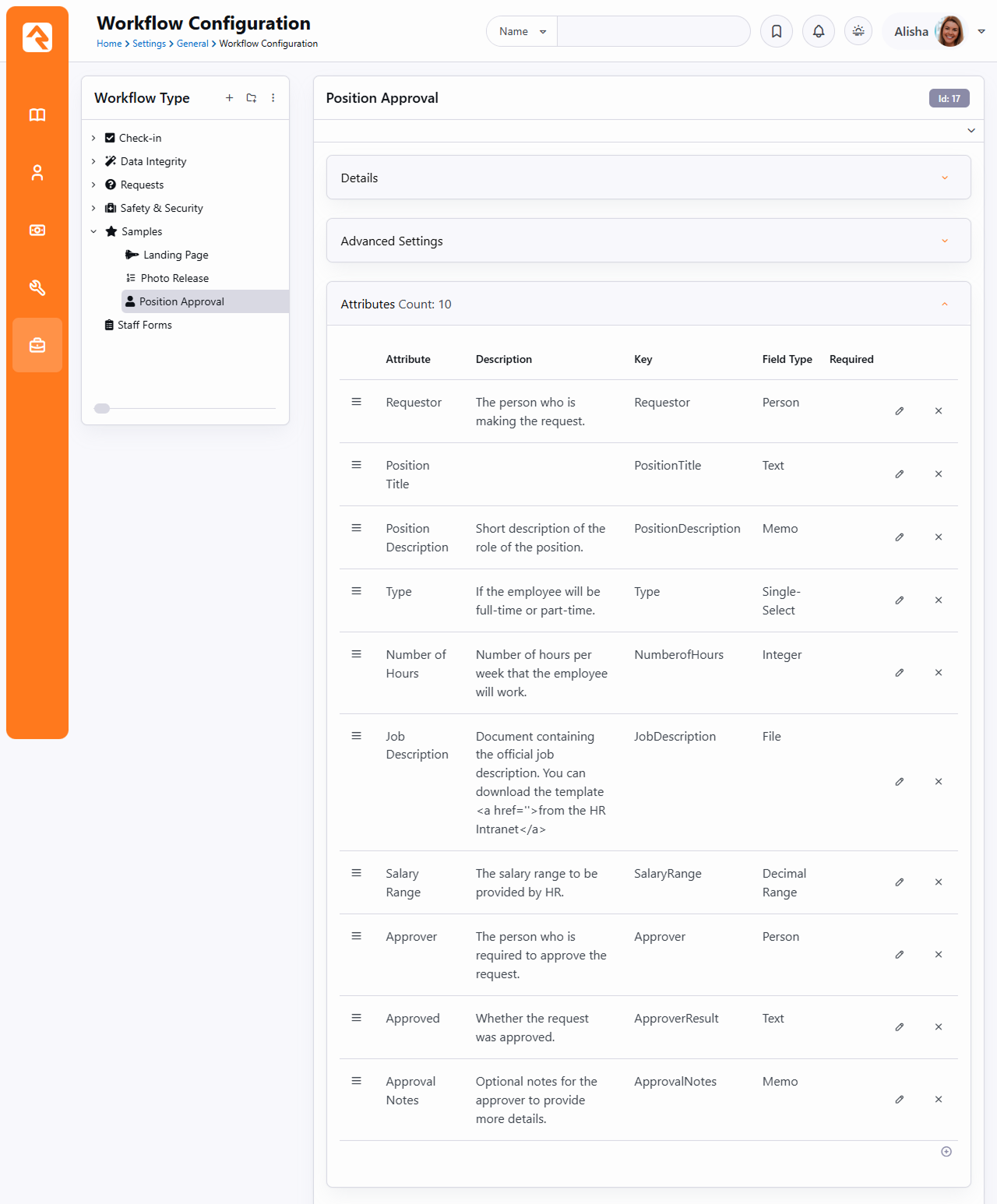
Task: Click the add category folder icon
Action: [252, 98]
